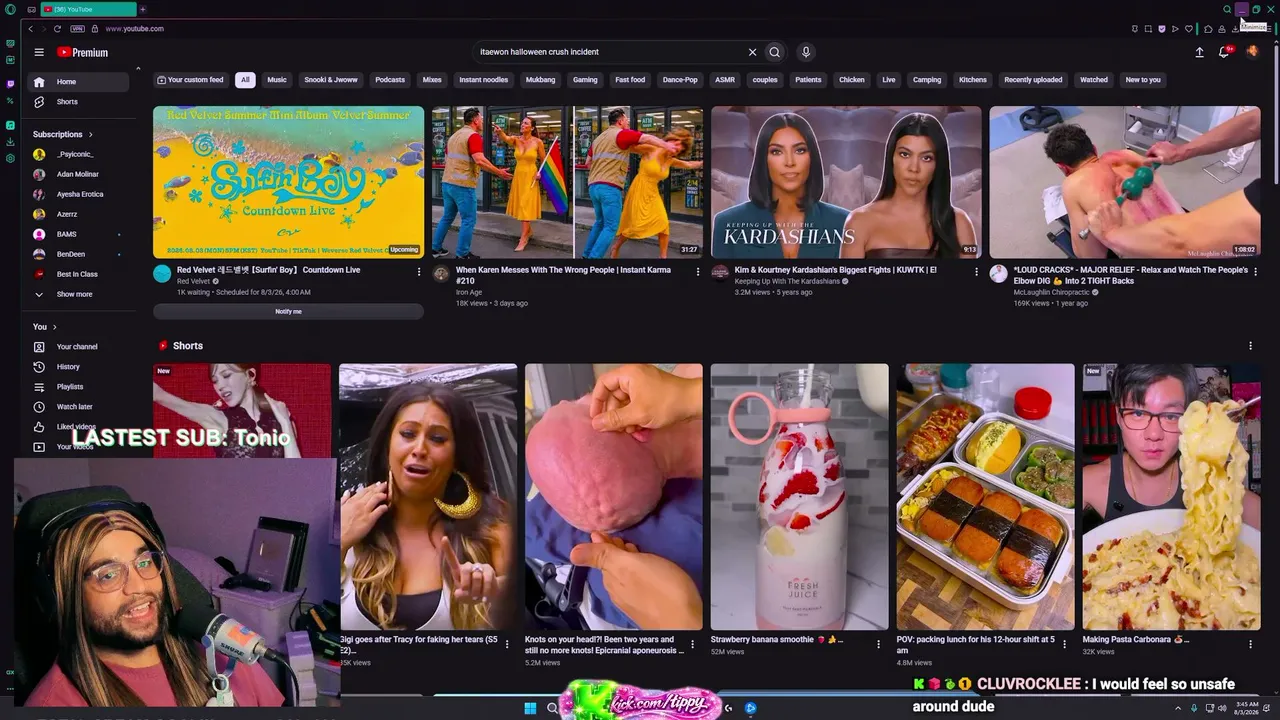
Task: Open the account avatar menu
Action: click(x=1252, y=52)
